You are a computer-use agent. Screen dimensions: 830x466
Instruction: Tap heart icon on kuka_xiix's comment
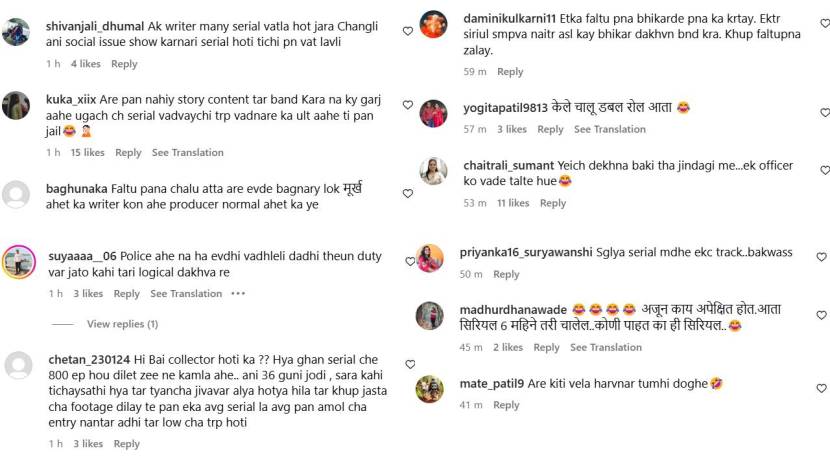coord(408,105)
